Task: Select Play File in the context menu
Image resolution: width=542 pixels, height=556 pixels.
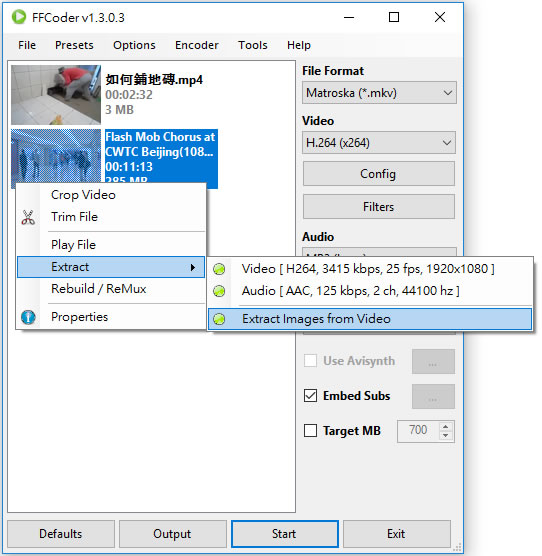Action: coord(111,245)
